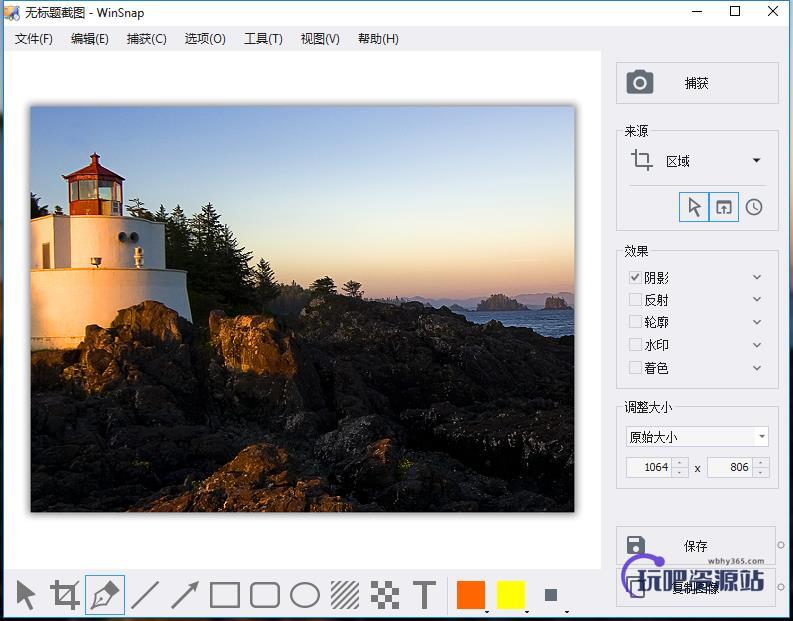Toggle include mouse cursor option
The width and height of the screenshot is (793, 621).
point(694,207)
